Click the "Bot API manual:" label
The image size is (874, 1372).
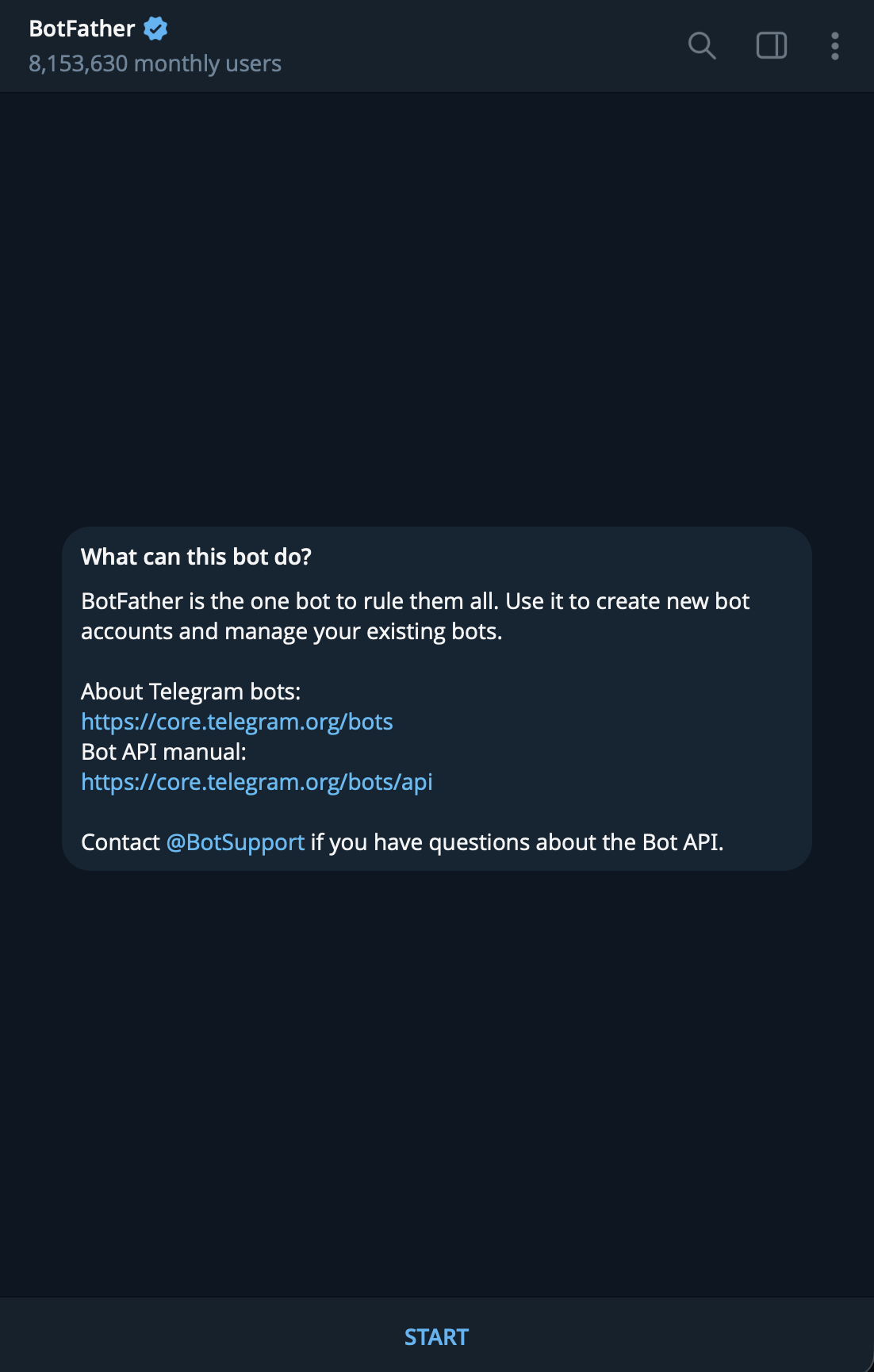[x=163, y=752]
